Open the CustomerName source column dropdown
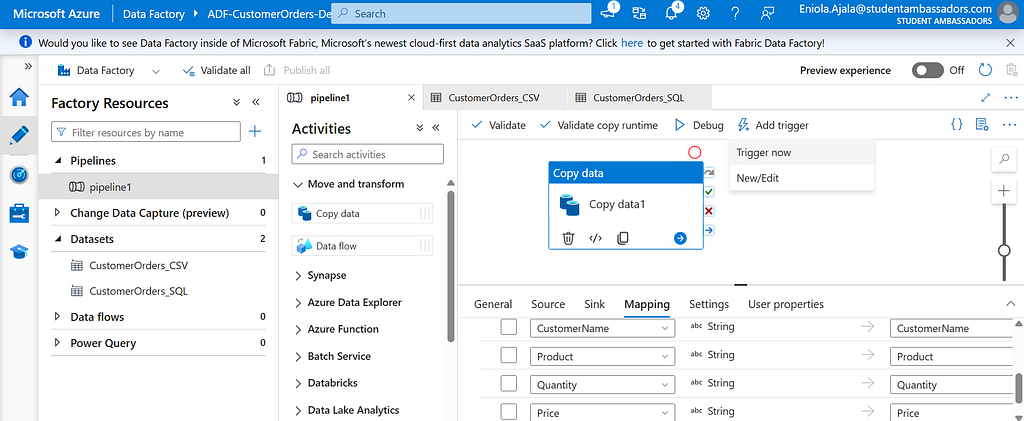This screenshot has width=1024, height=421. [602, 328]
